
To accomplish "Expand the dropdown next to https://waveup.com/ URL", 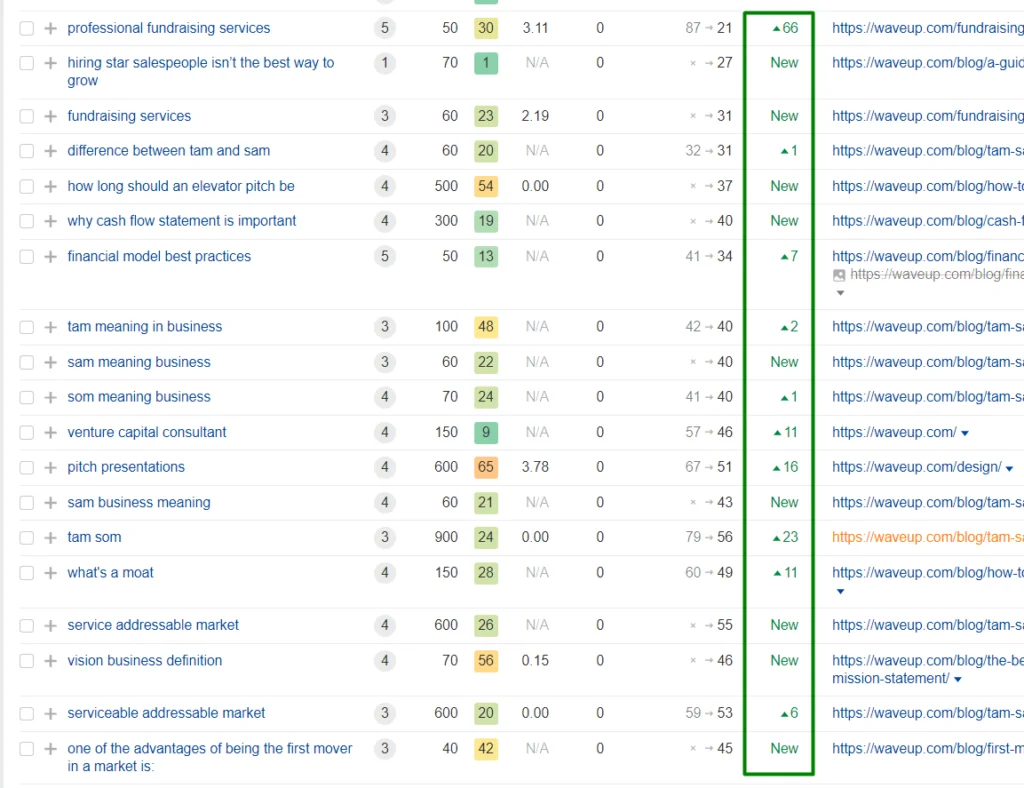I will point(965,433).
